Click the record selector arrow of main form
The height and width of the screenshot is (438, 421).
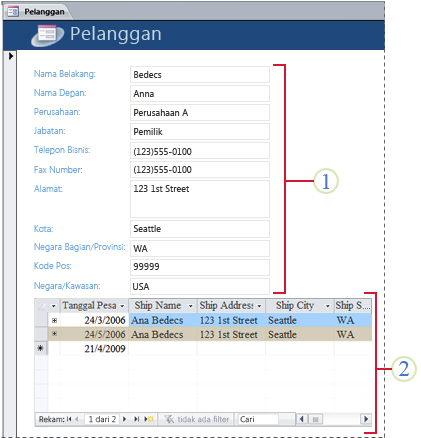(x=11, y=56)
